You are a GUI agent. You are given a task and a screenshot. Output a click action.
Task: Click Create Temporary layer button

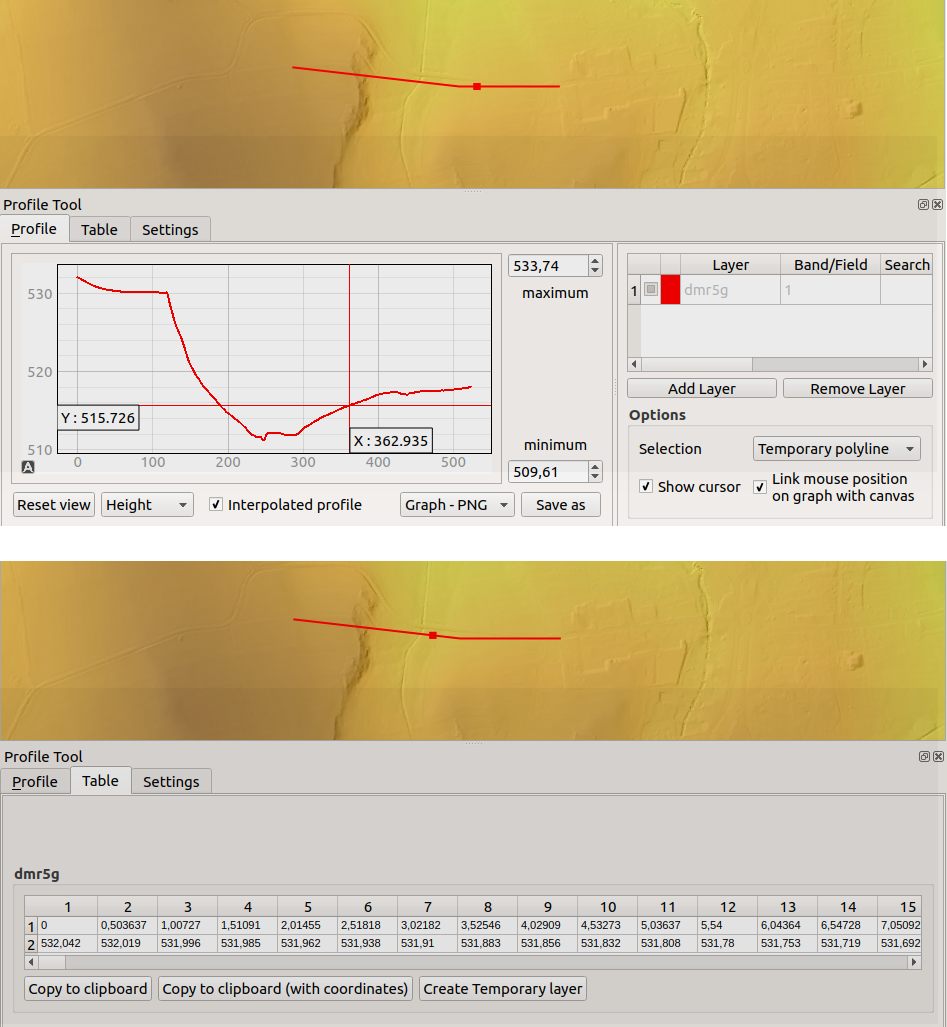pos(502,988)
